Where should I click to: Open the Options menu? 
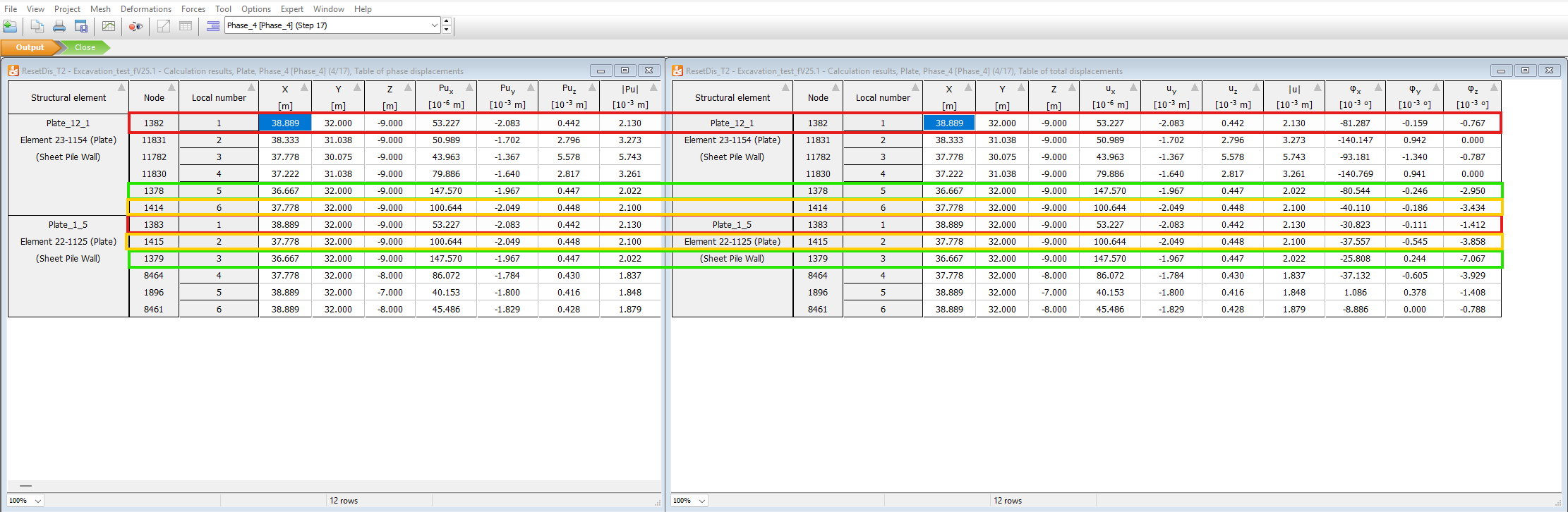pos(256,9)
